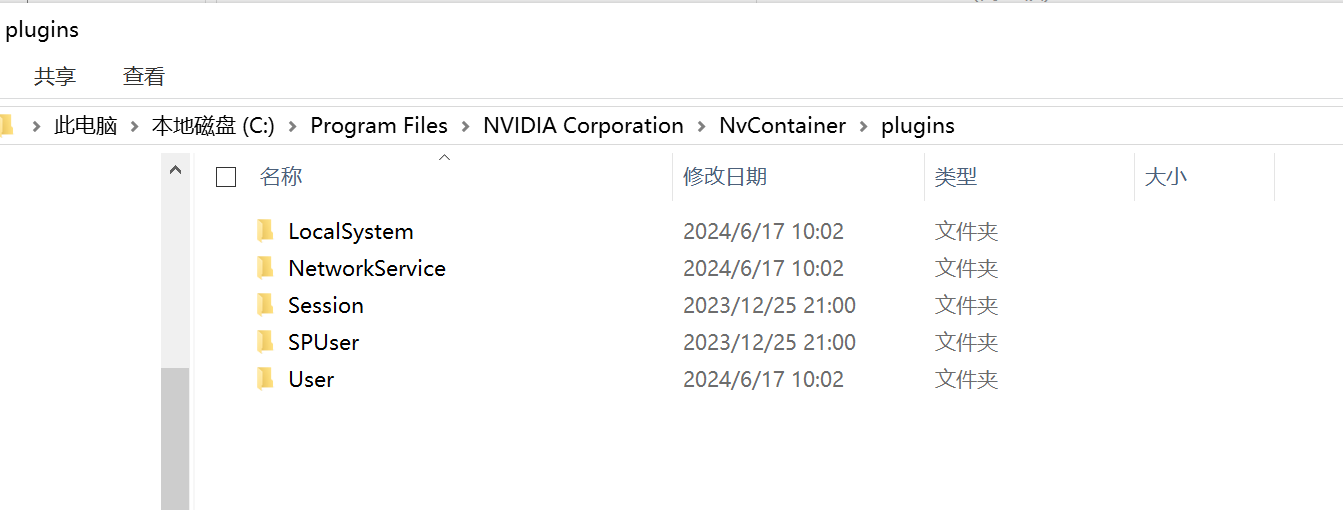Navigate to 此电脑 in the breadcrumb

pyautogui.click(x=86, y=126)
